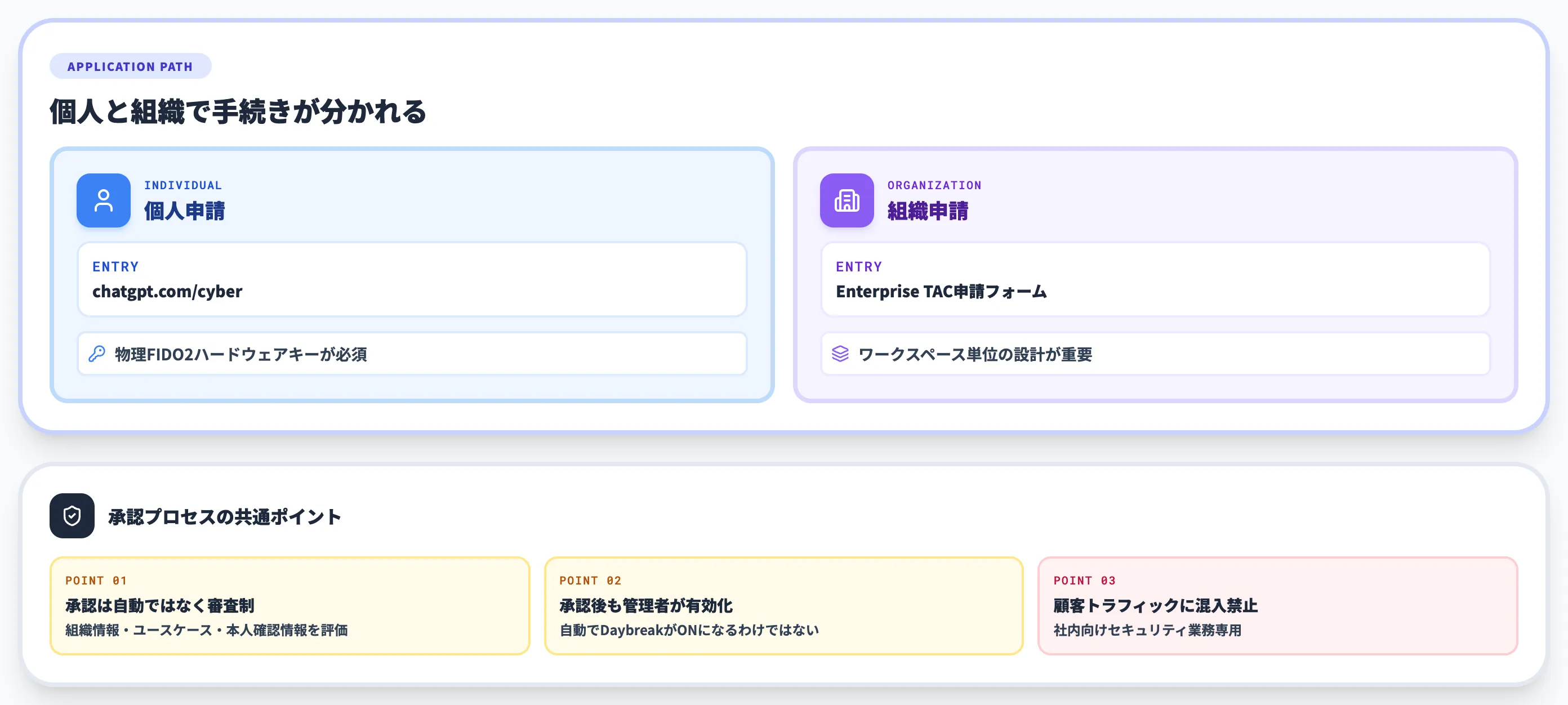Open the chatgpt.com/cyber entry
1568x705 pixels.
(x=412, y=279)
